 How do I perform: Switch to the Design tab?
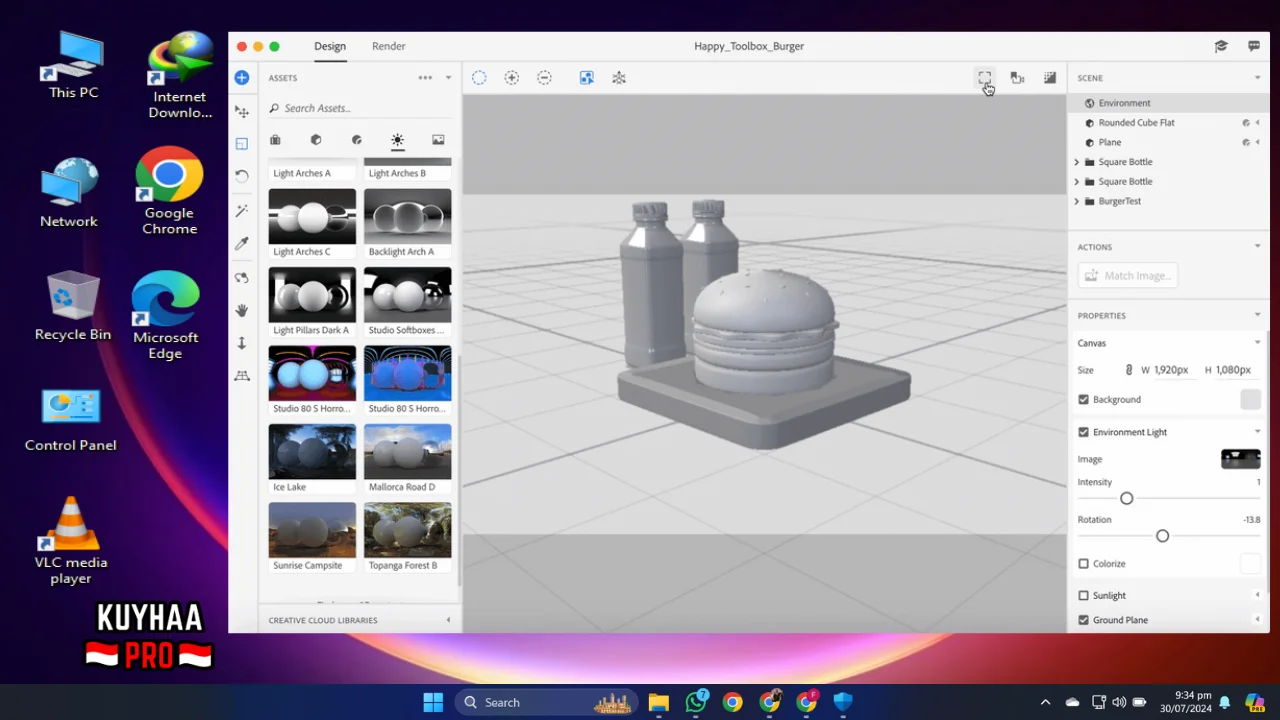330,46
